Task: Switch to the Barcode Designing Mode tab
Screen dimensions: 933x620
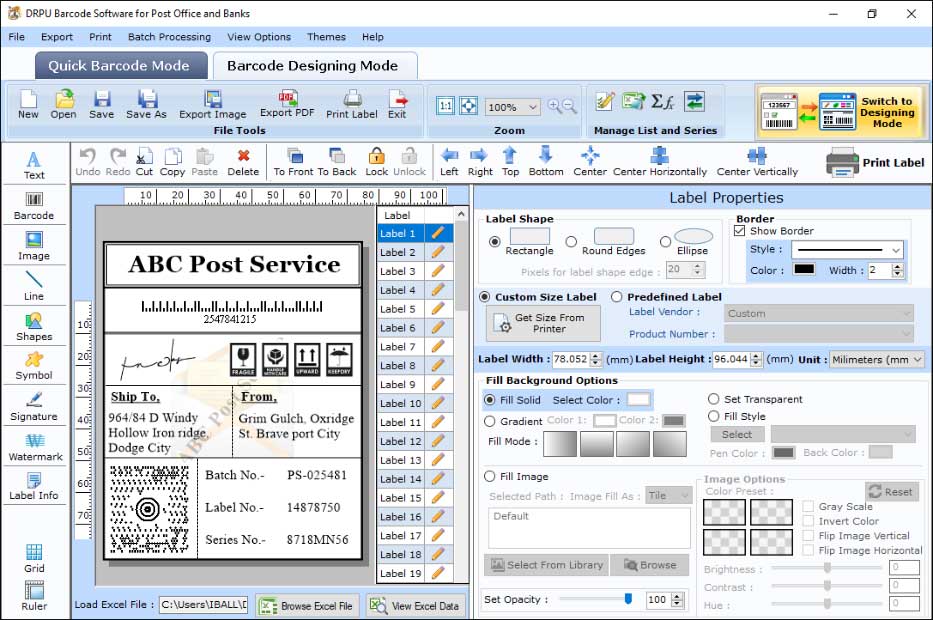Action: coord(314,66)
